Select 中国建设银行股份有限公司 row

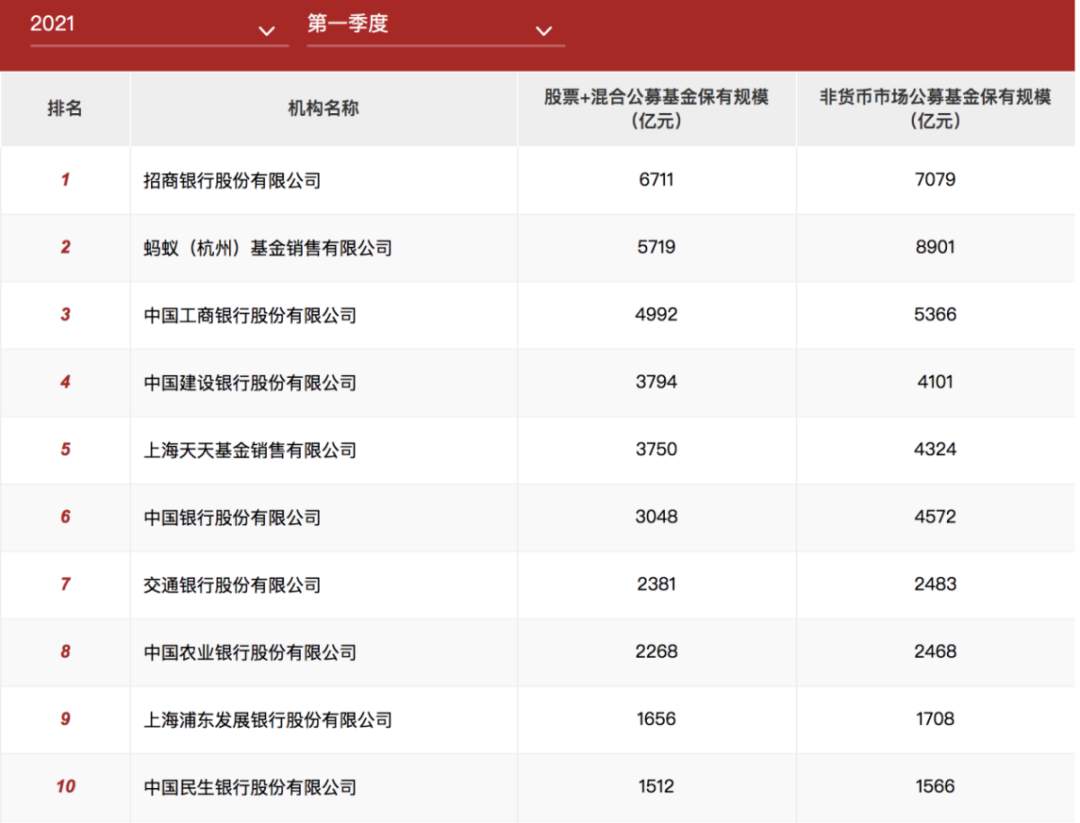(x=537, y=382)
